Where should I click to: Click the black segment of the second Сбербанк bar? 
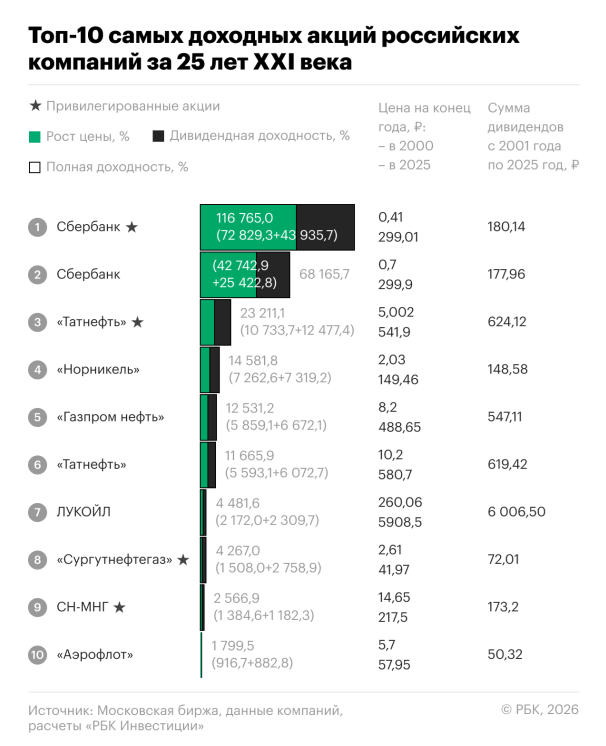point(278,274)
